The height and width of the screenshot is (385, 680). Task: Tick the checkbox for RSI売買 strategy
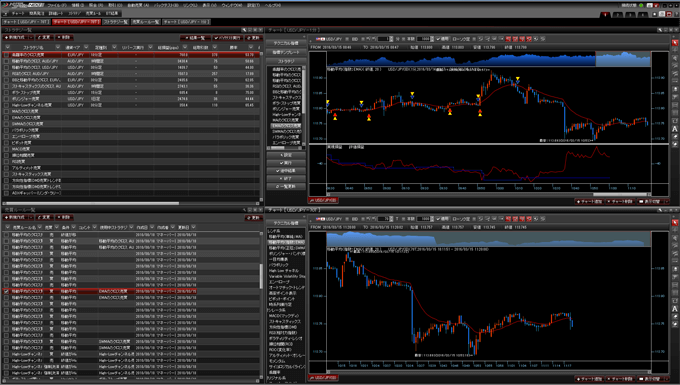point(6,161)
